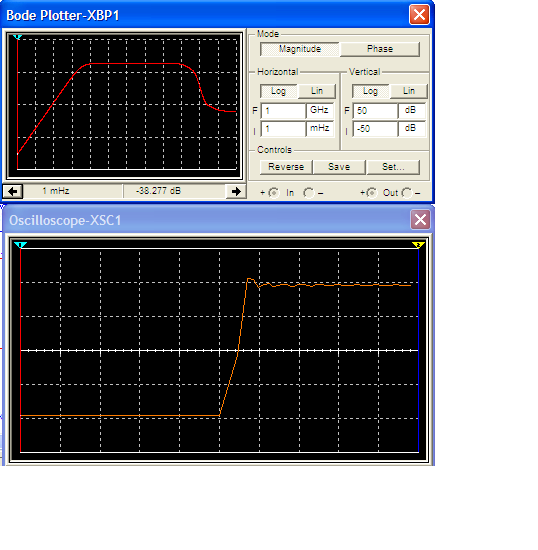The image size is (538, 550).
Task: Click the Vertical final value field showing 50
Action: [375, 111]
